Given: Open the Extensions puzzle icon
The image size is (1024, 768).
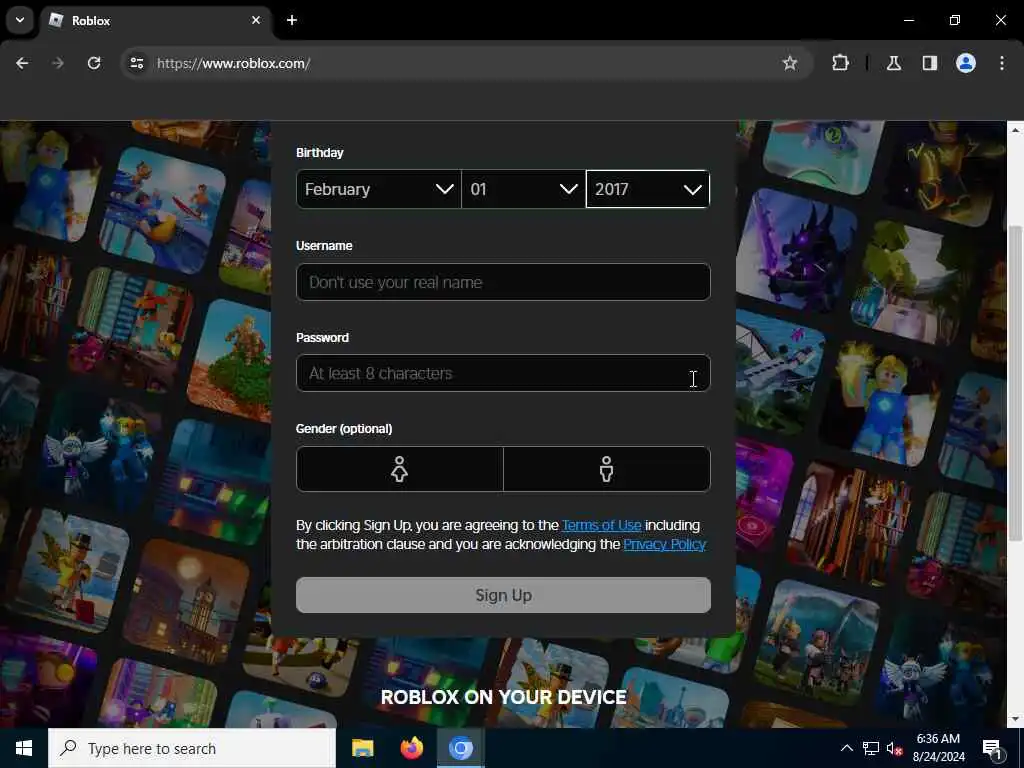Looking at the screenshot, I should click(x=840, y=63).
